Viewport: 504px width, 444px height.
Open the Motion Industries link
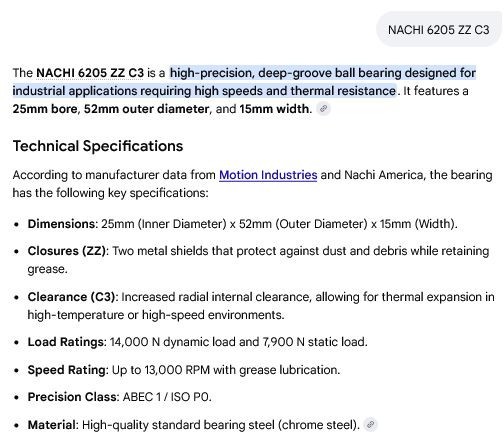click(268, 175)
